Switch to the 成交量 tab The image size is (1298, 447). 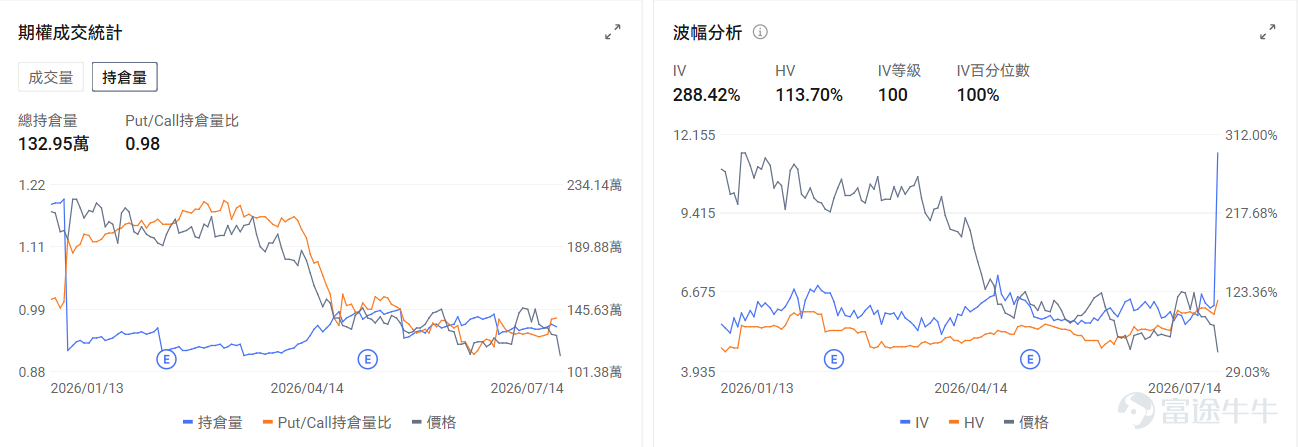(51, 77)
